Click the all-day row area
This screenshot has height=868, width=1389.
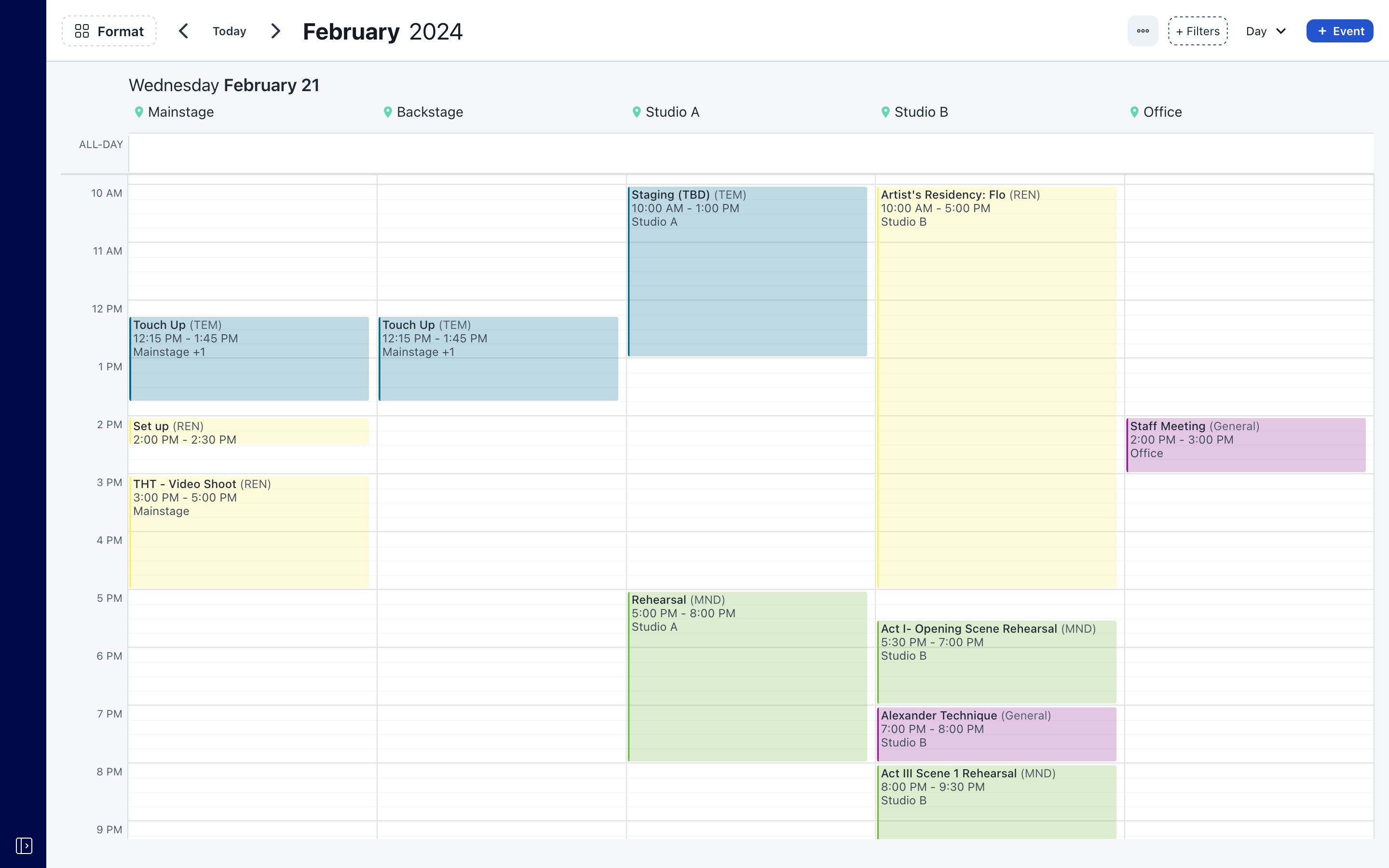751,153
